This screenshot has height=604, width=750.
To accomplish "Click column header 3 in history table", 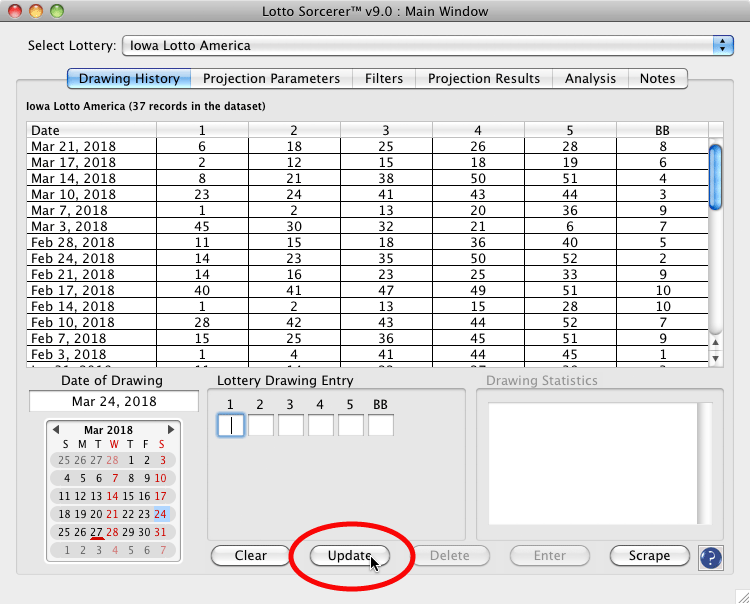I will [386, 130].
